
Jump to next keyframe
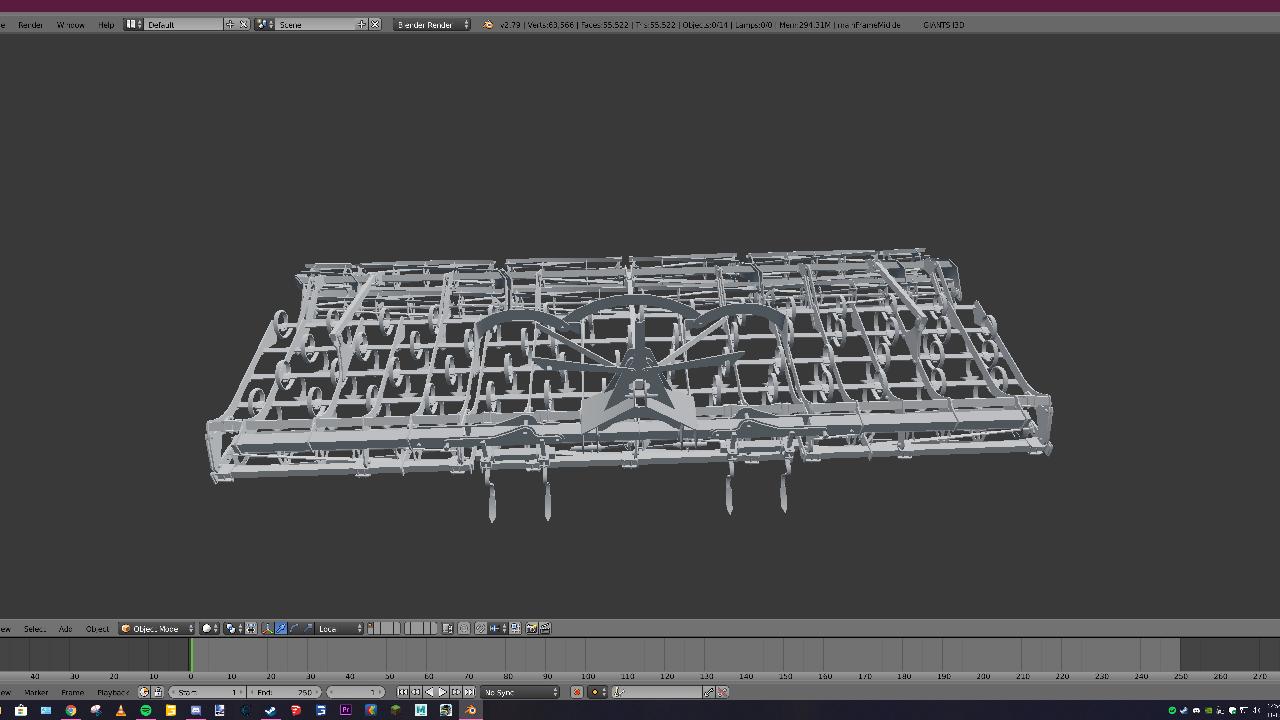(x=456, y=692)
